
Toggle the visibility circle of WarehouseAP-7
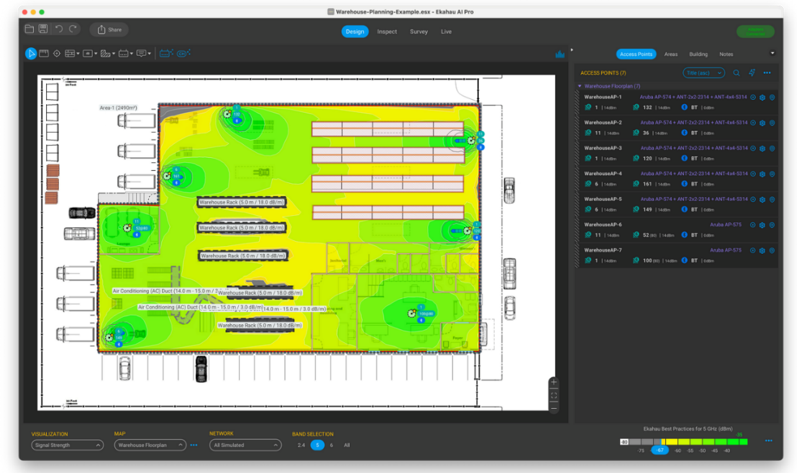[x=753, y=250]
